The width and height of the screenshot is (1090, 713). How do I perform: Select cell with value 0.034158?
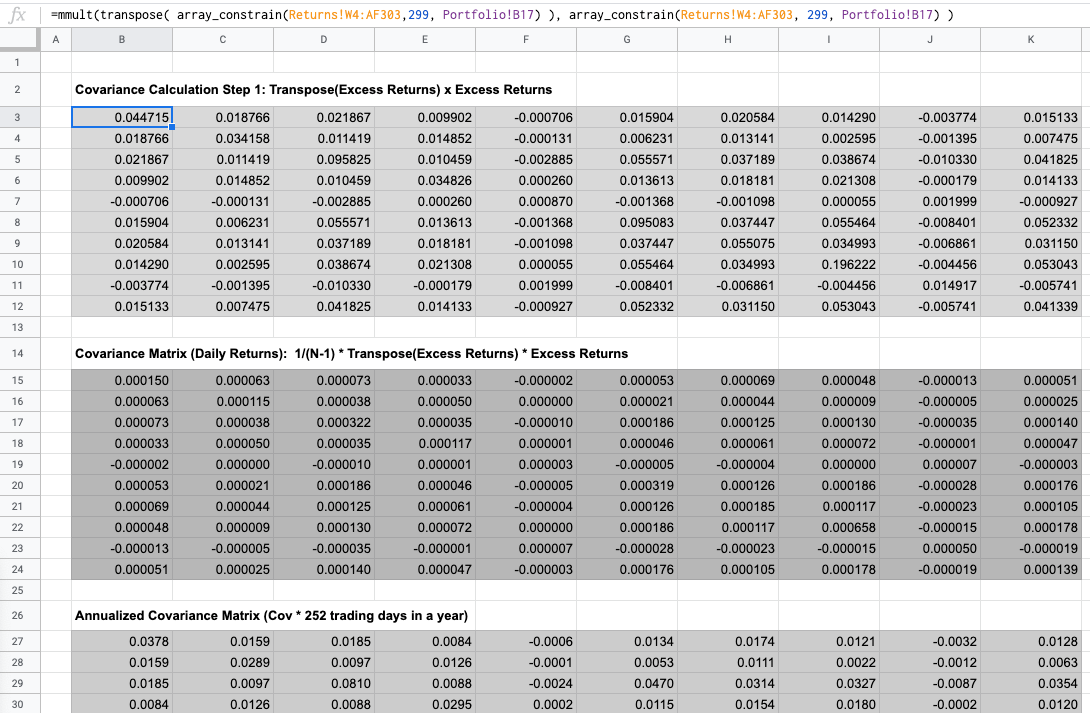pos(223,138)
